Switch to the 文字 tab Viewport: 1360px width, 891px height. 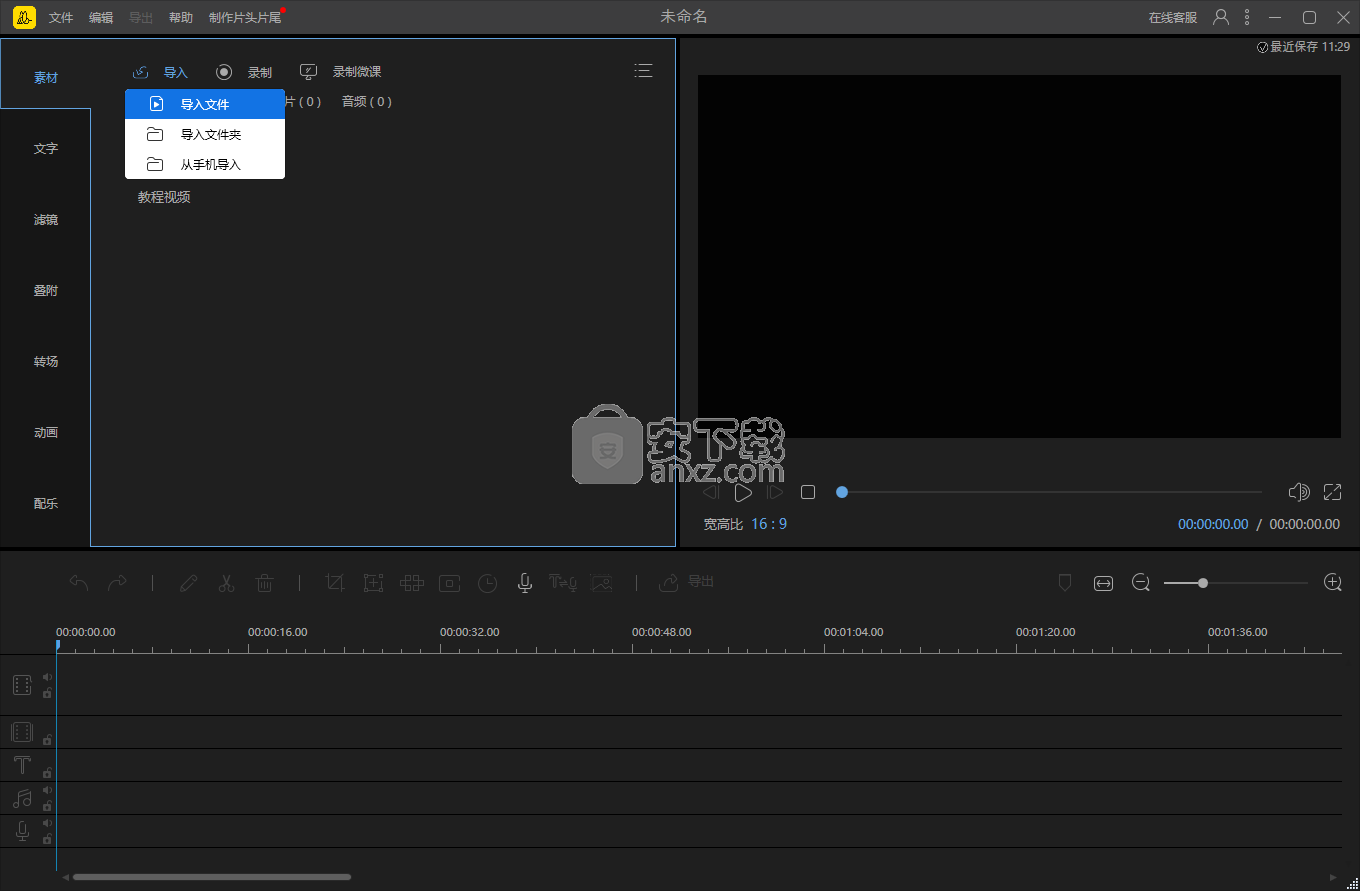pyautogui.click(x=46, y=148)
